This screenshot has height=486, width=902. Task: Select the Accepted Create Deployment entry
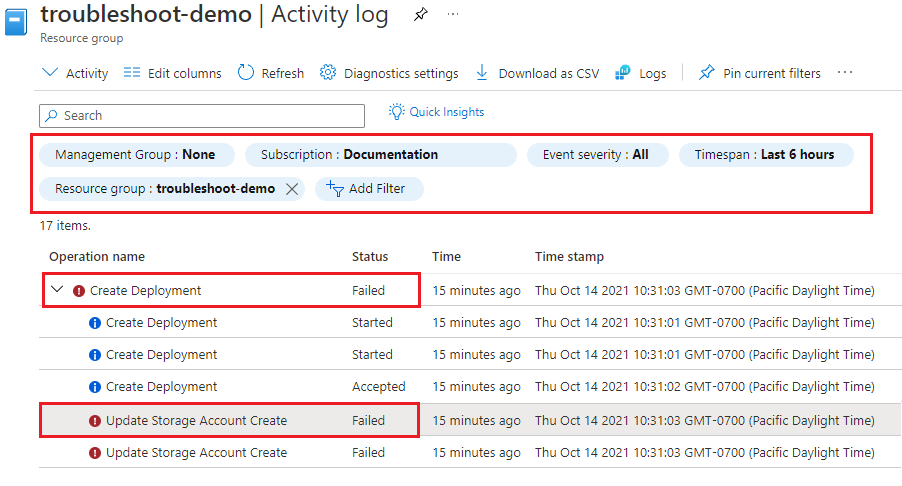pyautogui.click(x=161, y=387)
